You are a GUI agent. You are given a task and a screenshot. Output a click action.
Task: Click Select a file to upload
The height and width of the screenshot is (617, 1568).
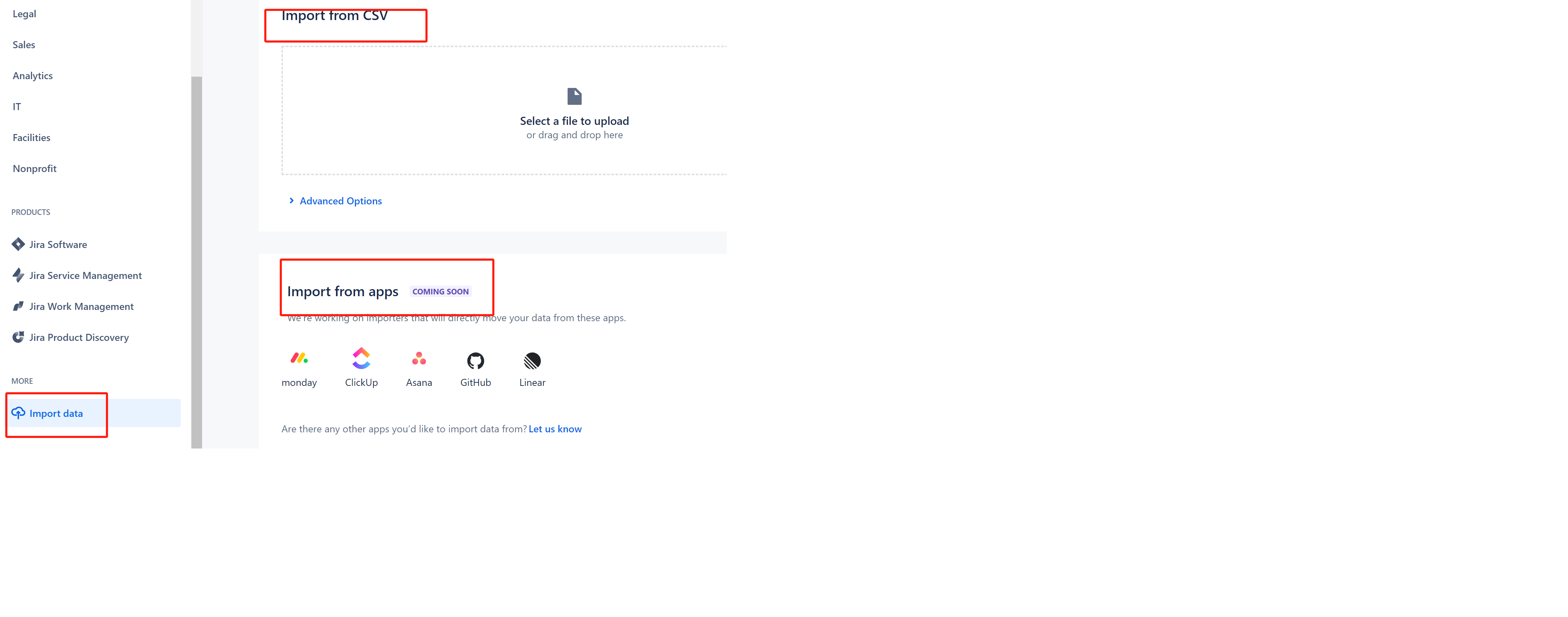[x=574, y=120]
